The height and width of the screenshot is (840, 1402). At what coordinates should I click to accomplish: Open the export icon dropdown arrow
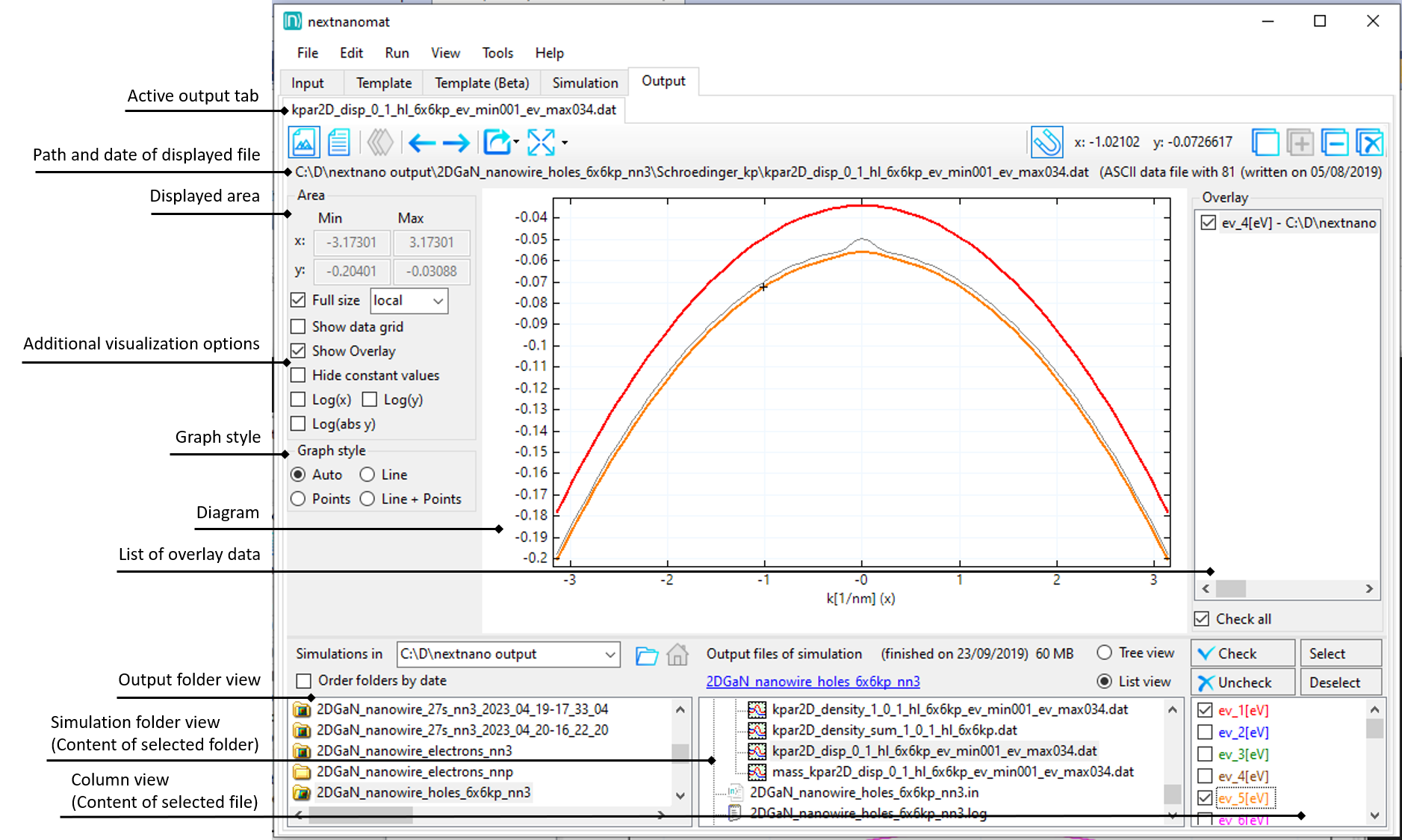click(516, 142)
